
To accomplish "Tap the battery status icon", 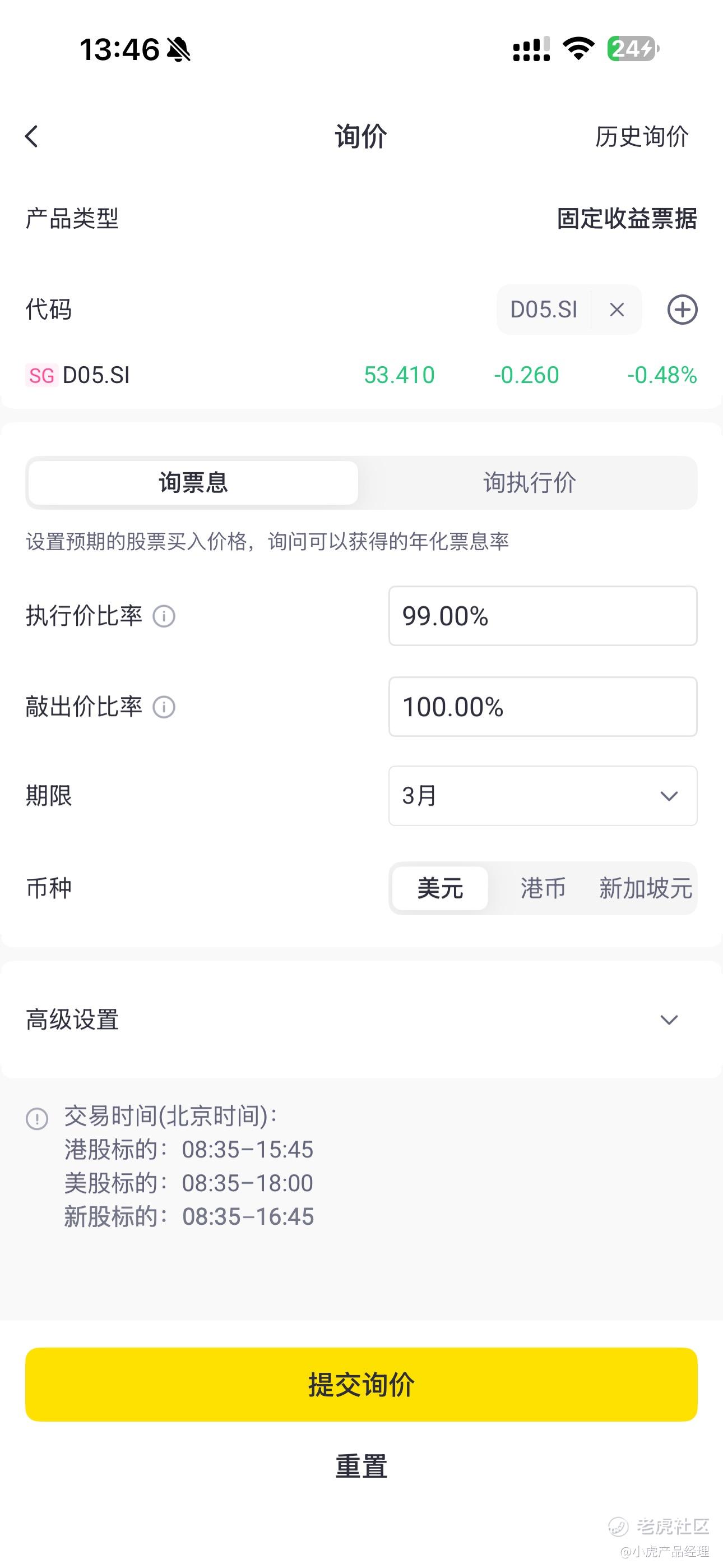I will [x=632, y=49].
